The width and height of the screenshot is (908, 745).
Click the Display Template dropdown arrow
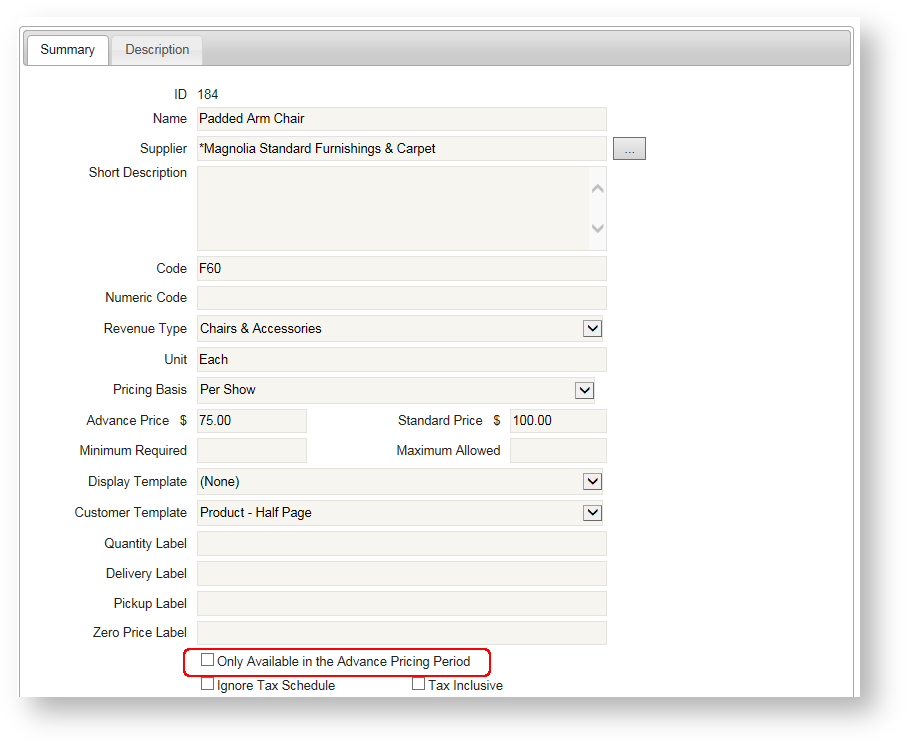[592, 481]
